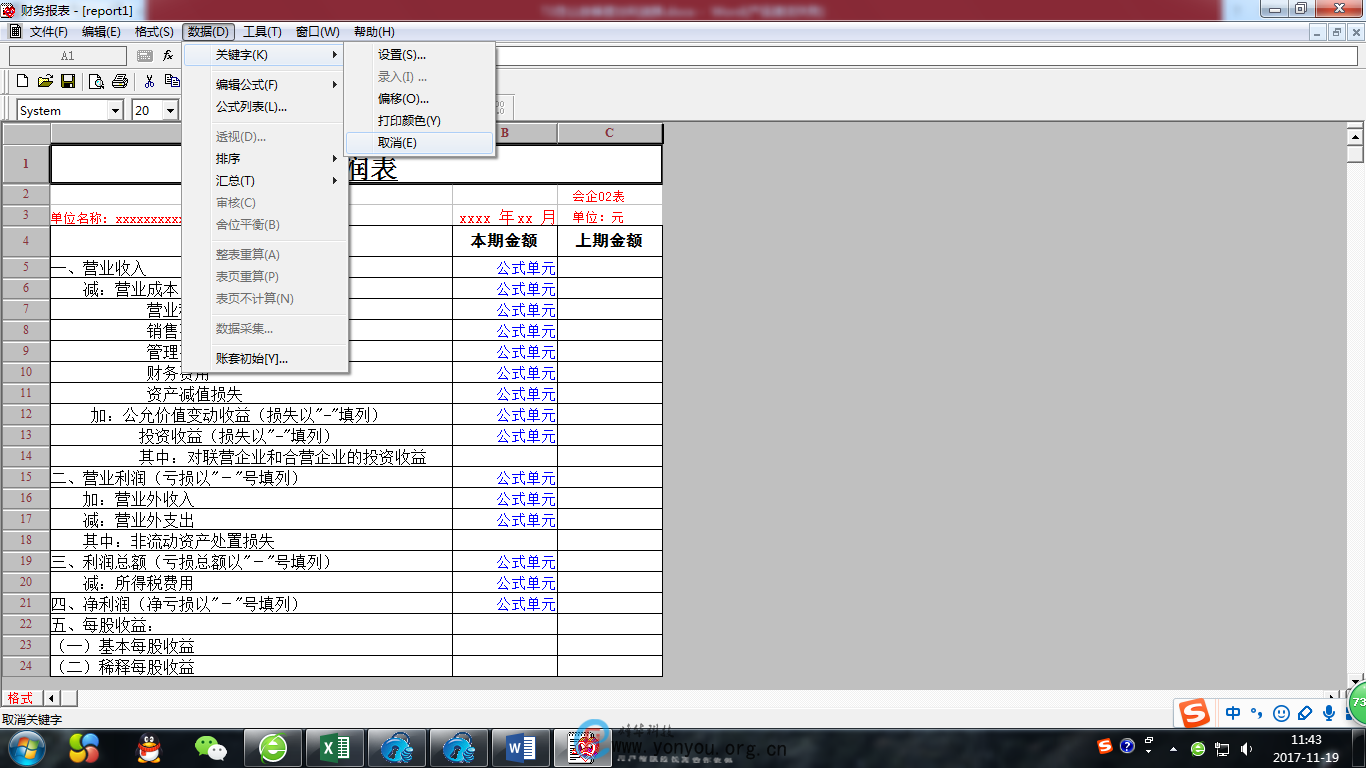Open Print Preview from the toolbar
Viewport: 1366px width, 768px height.
point(97,81)
